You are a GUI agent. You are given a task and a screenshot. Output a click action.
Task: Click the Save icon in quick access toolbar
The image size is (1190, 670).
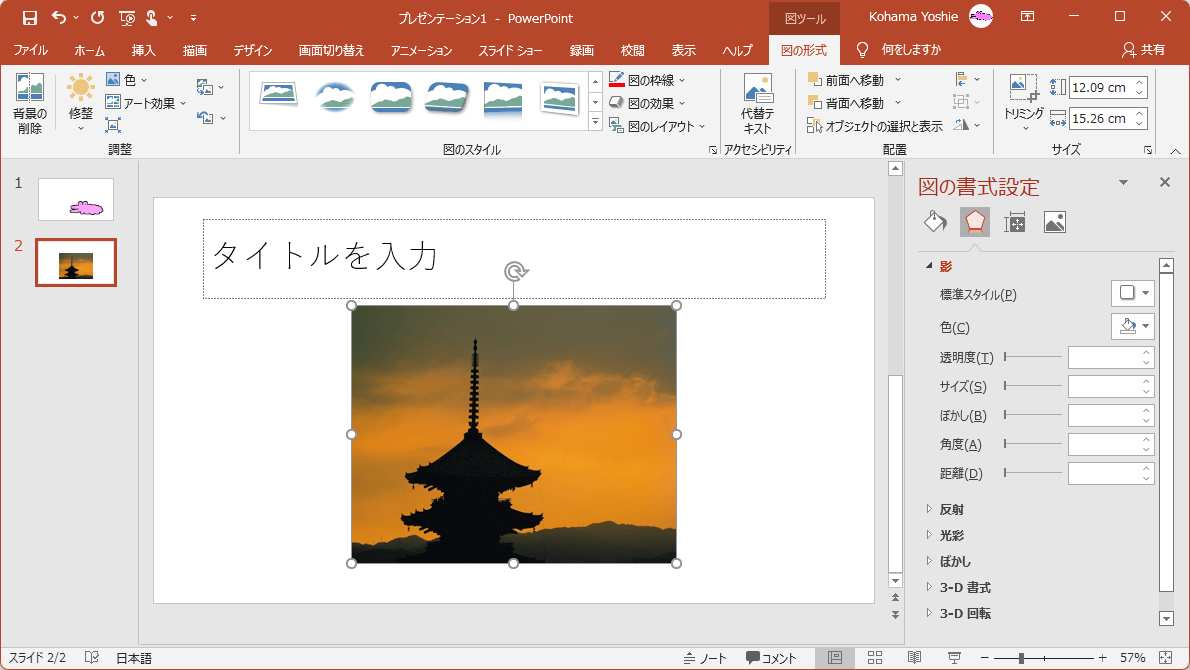(30, 17)
